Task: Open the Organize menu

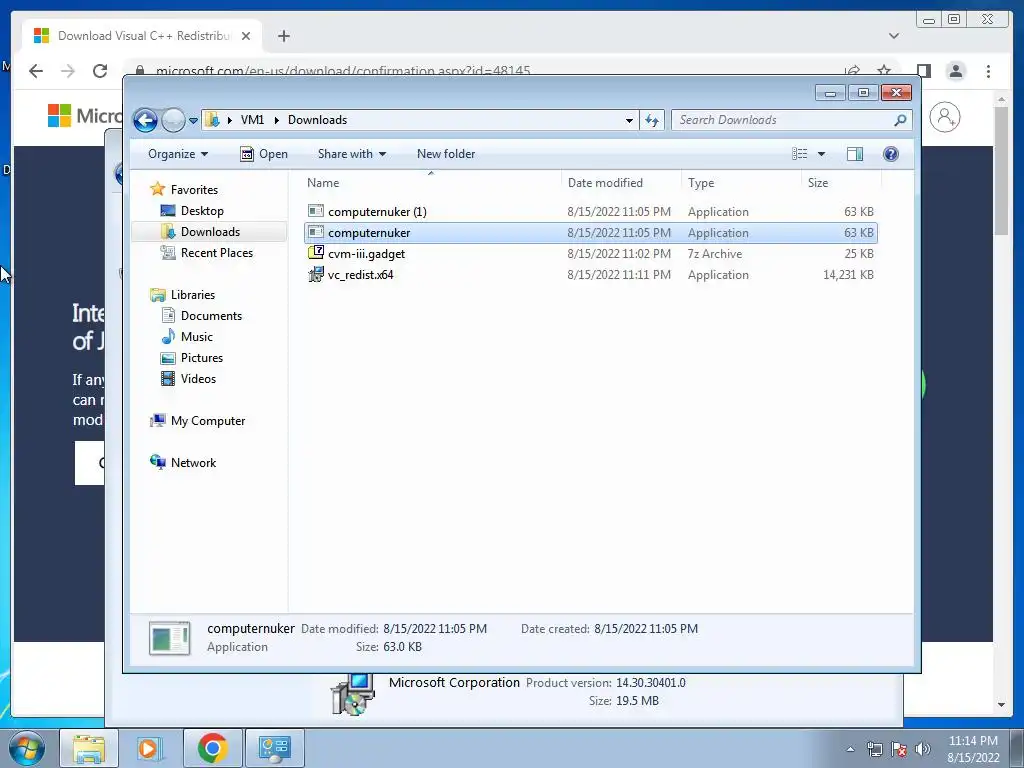Action: tap(178, 154)
